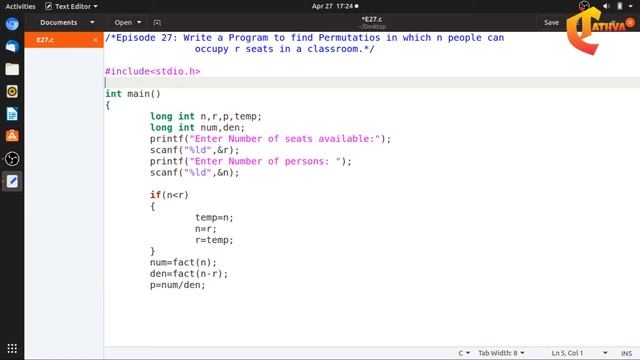
Task: Launch Thunderbird mail from the dock
Action: click(12, 47)
